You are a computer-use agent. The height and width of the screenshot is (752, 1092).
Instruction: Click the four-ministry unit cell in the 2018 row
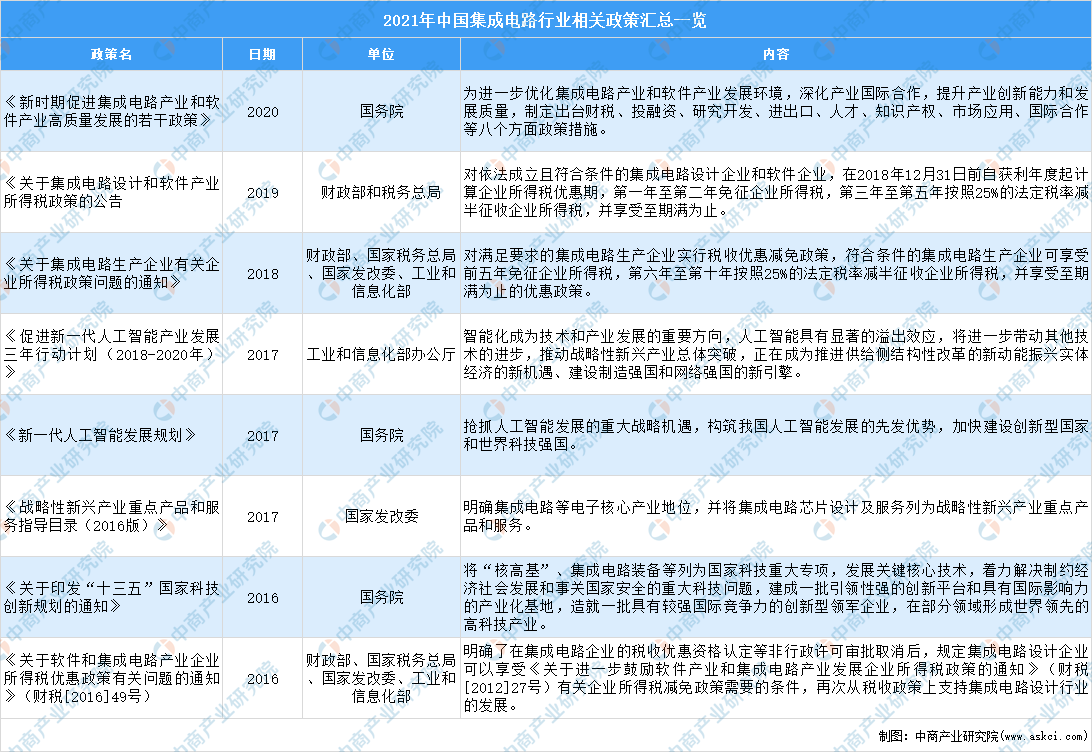click(x=381, y=274)
